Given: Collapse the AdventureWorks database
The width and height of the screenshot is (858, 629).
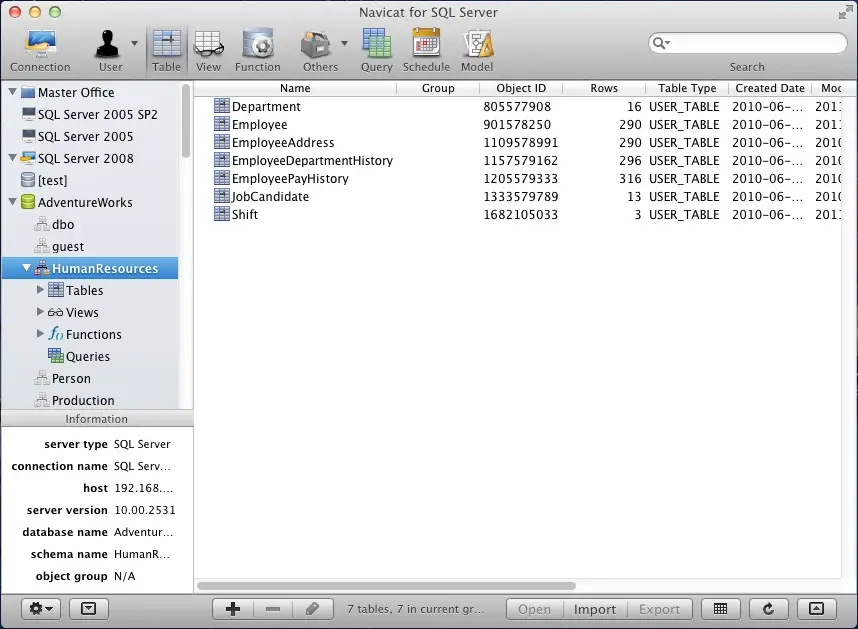Looking at the screenshot, I should click(13, 201).
